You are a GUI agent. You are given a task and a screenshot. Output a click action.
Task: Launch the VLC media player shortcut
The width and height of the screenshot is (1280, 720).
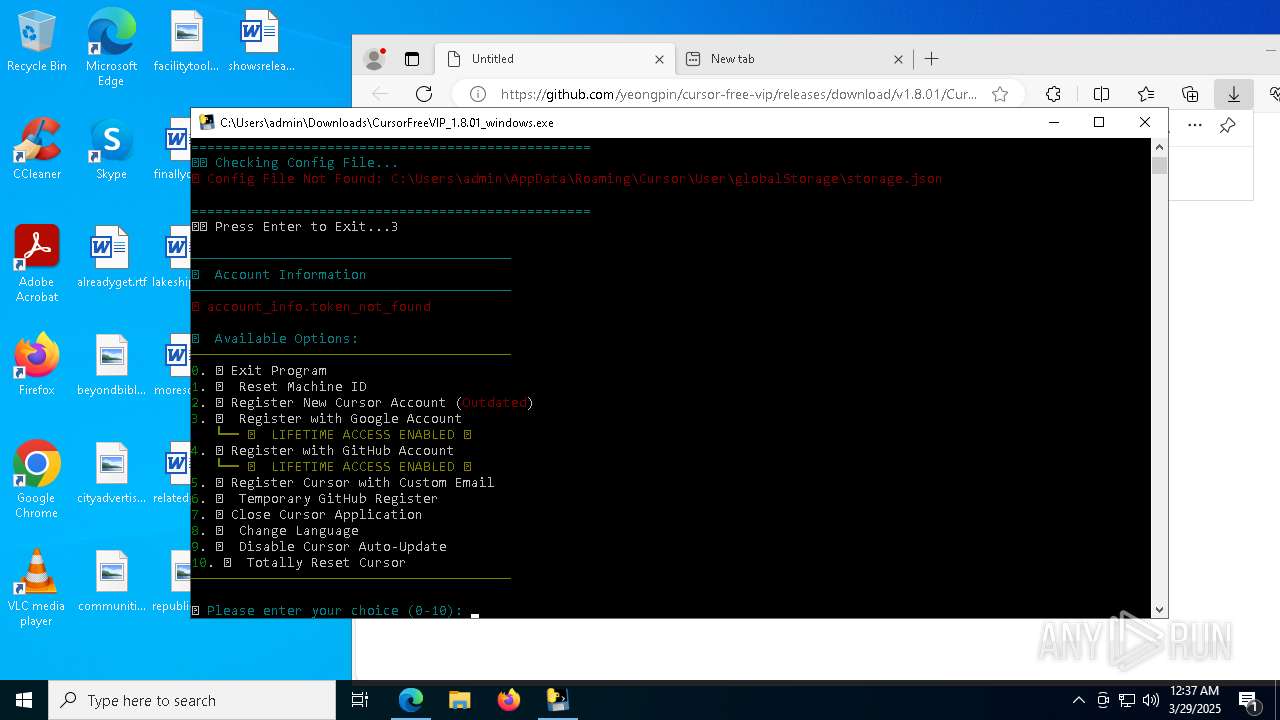click(37, 588)
